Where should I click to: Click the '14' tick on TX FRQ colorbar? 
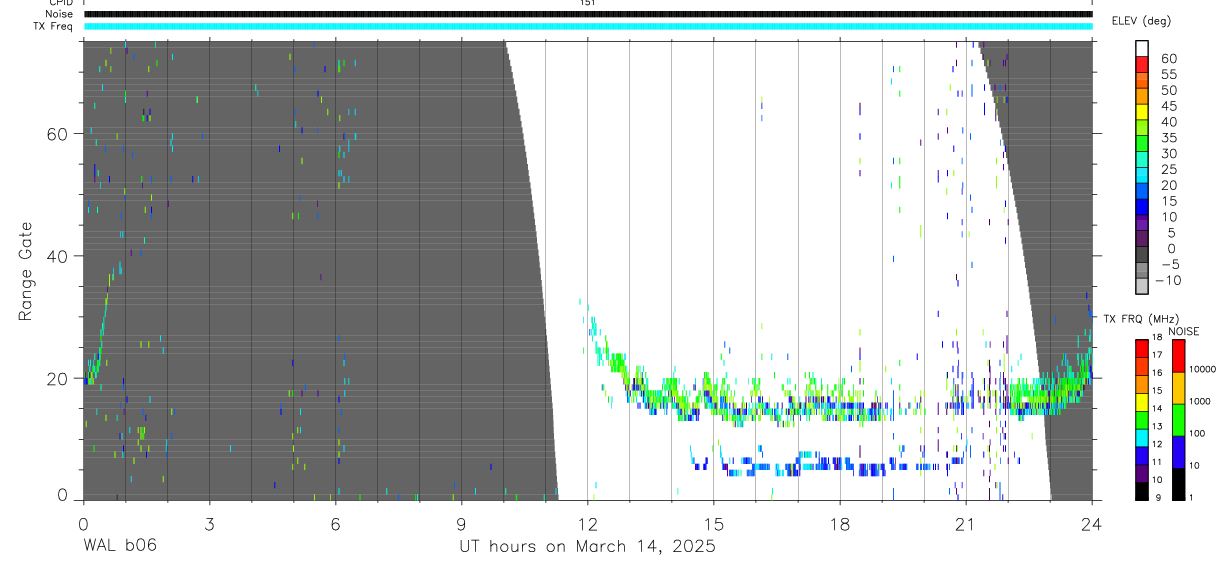[x=1158, y=408]
